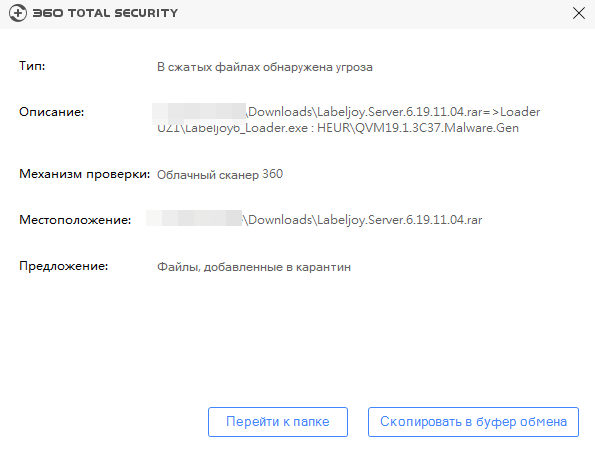
Task: Click the text Файлы, добавленные в карантин
Action: (254, 267)
